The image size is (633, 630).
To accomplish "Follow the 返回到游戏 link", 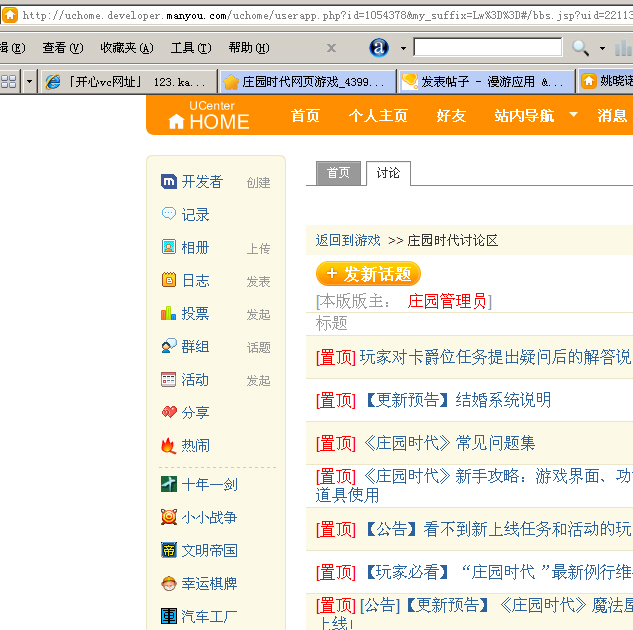I will click(348, 240).
